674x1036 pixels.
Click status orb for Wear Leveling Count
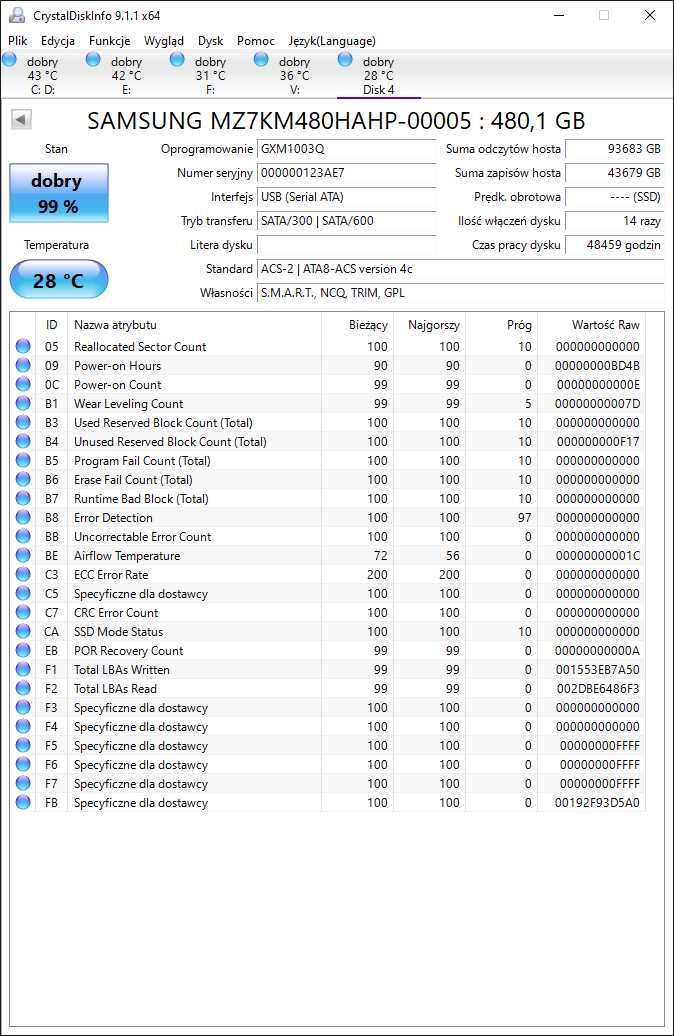click(23, 403)
